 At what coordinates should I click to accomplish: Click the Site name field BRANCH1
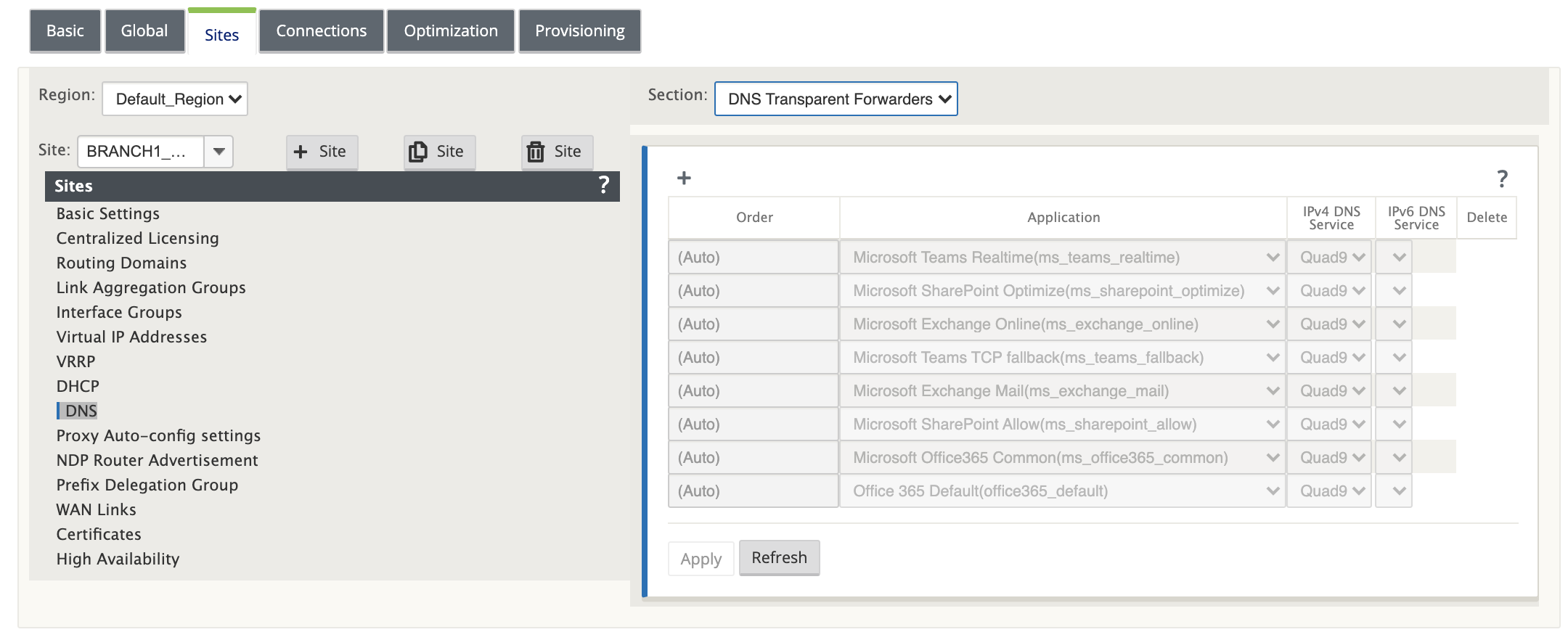(141, 152)
